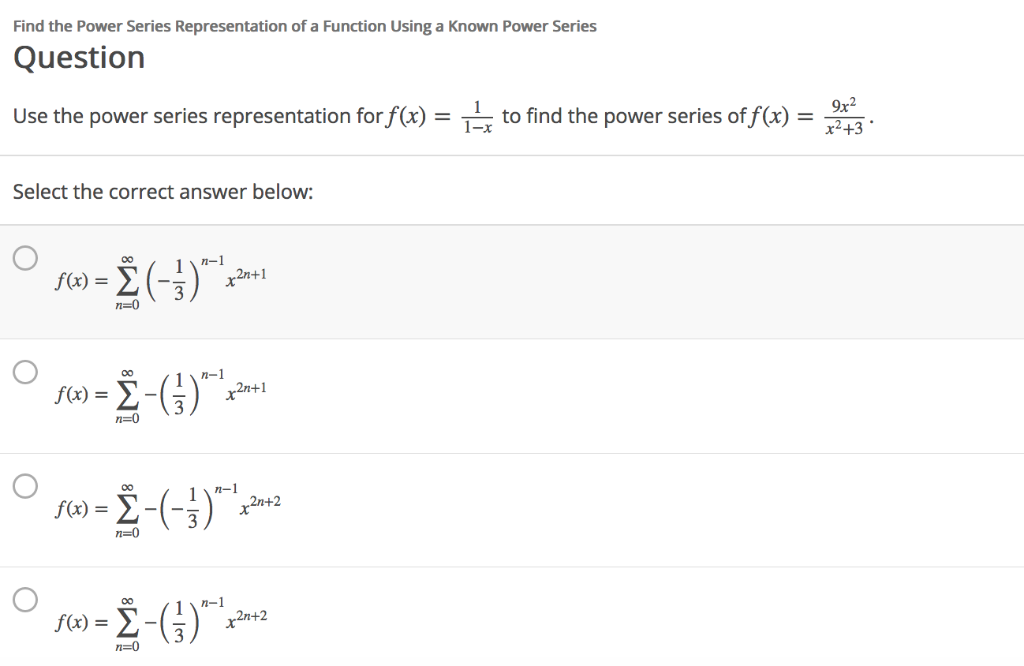The image size is (1024, 666).
Task: Select the first answer radio button
Action: (x=23, y=256)
